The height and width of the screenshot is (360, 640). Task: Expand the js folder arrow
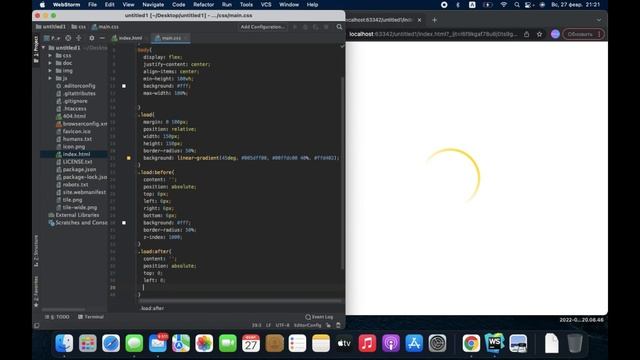[50, 78]
